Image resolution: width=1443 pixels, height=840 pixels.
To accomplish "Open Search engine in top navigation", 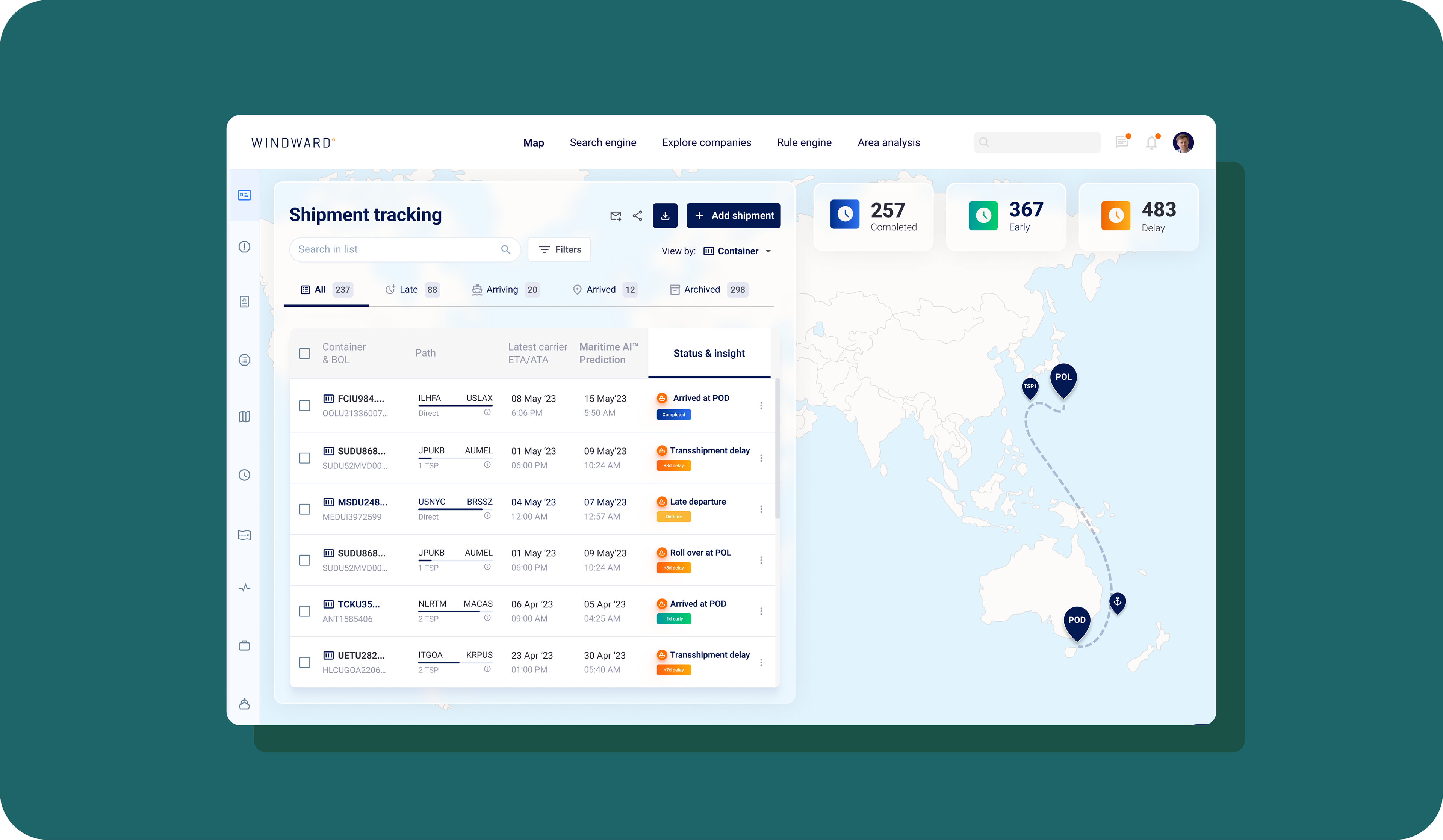I will (602, 143).
